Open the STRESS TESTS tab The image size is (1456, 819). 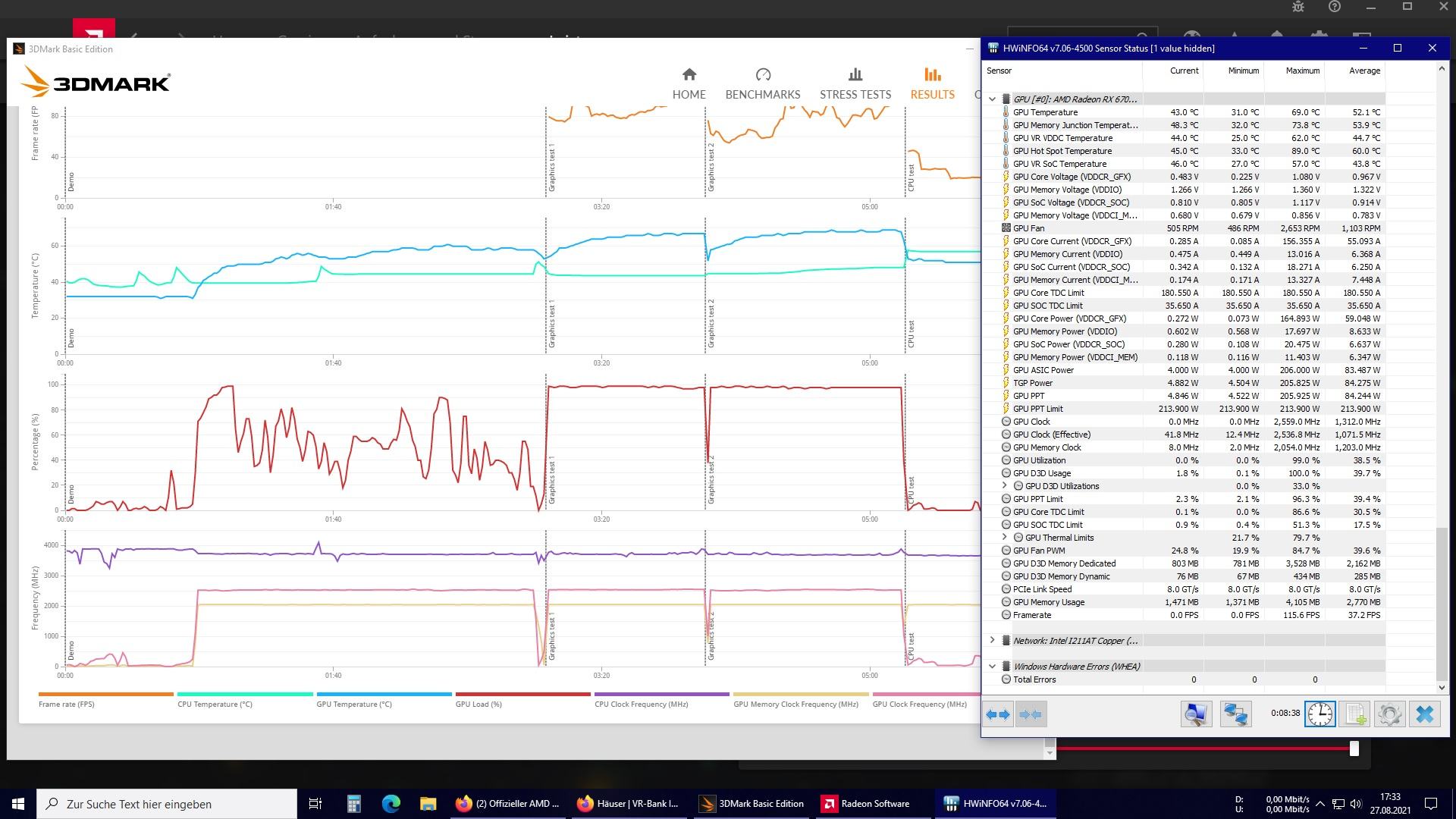[x=855, y=83]
